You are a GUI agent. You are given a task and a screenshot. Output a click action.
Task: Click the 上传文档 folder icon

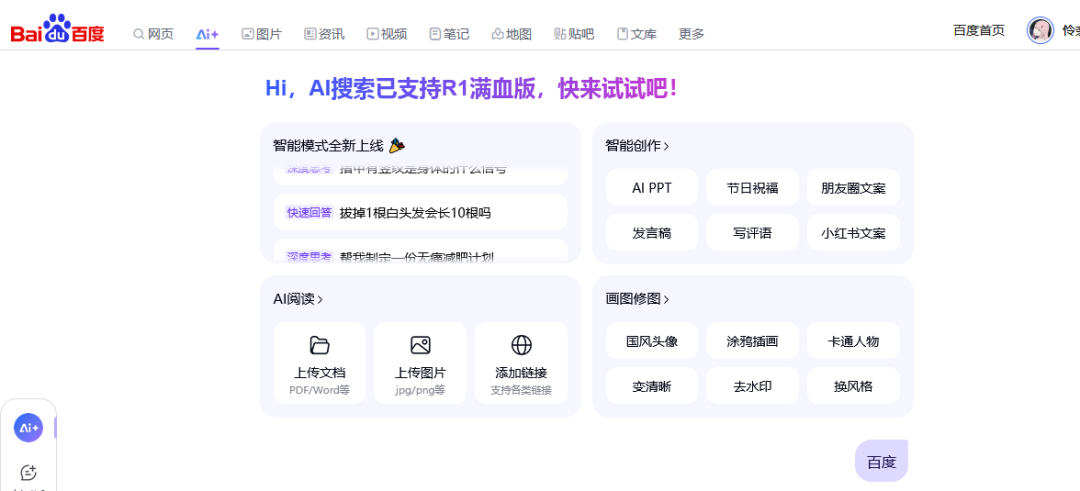(x=320, y=344)
